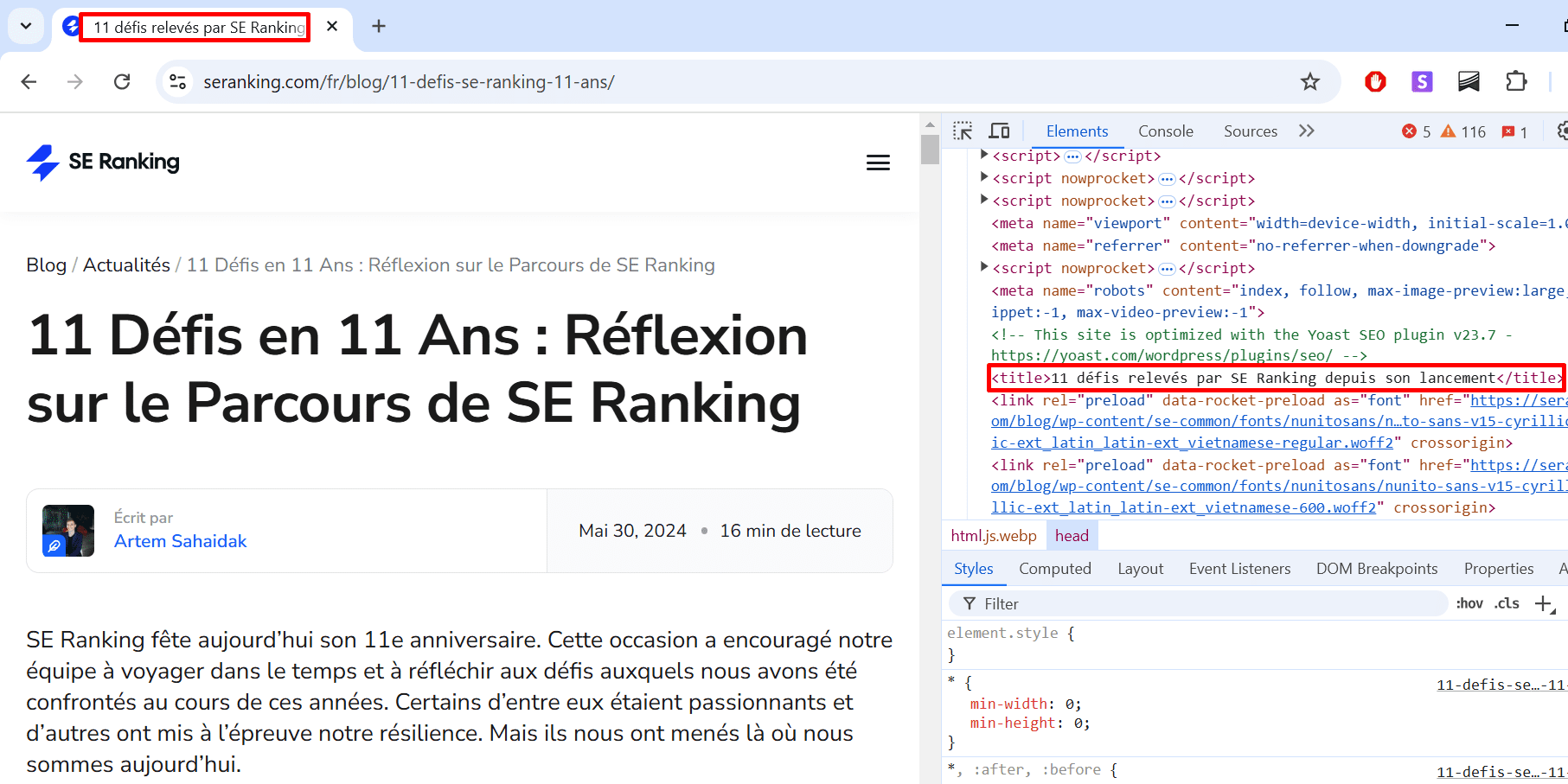Open the new tab with plus button
1568x784 pixels.
pyautogui.click(x=379, y=26)
